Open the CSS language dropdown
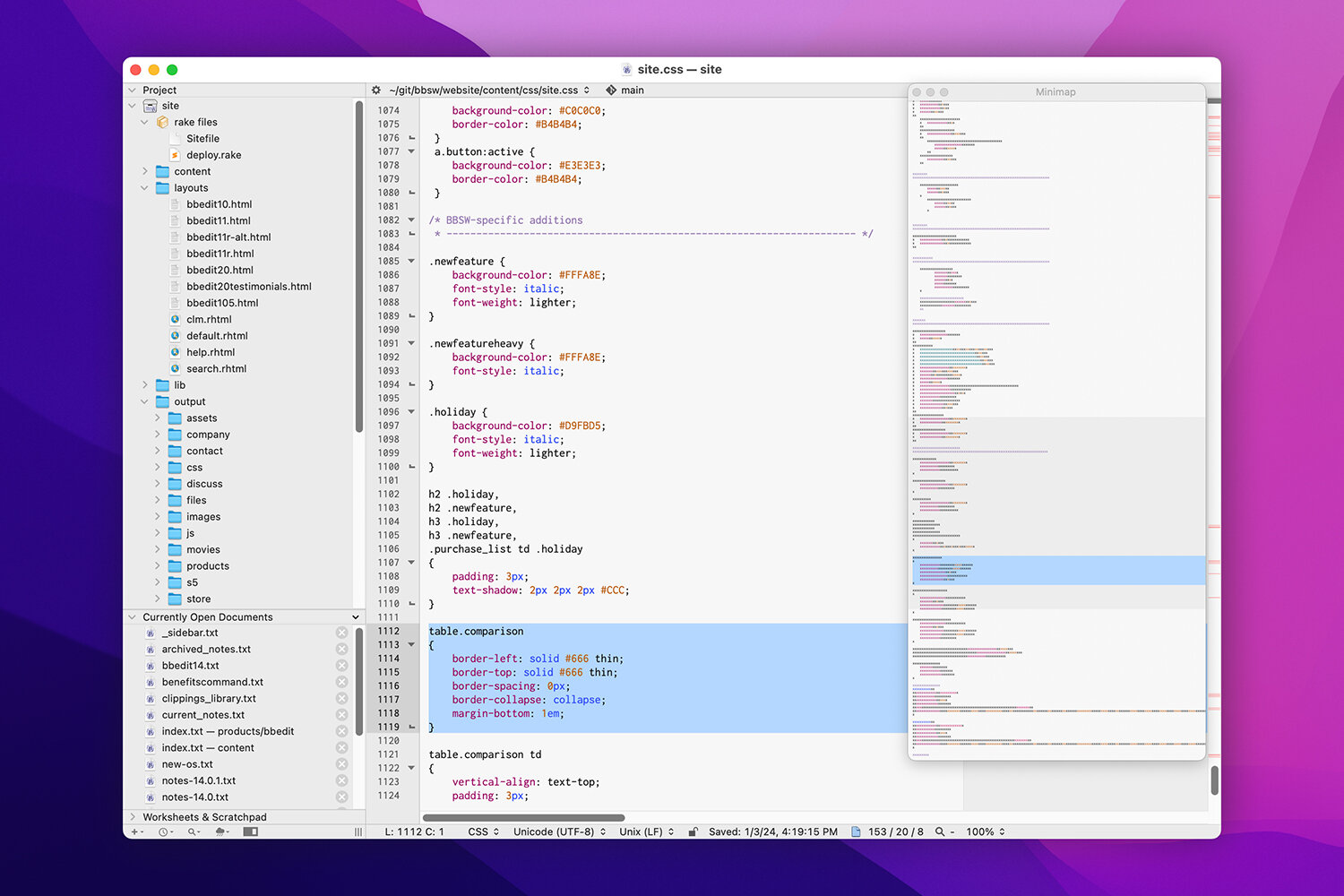 point(482,831)
